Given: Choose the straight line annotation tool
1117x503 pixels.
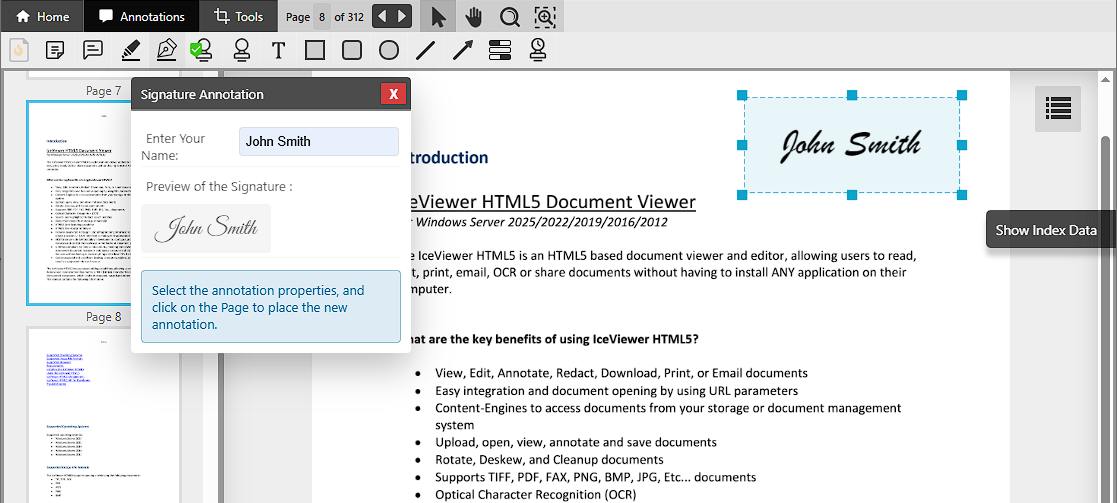Looking at the screenshot, I should [426, 50].
